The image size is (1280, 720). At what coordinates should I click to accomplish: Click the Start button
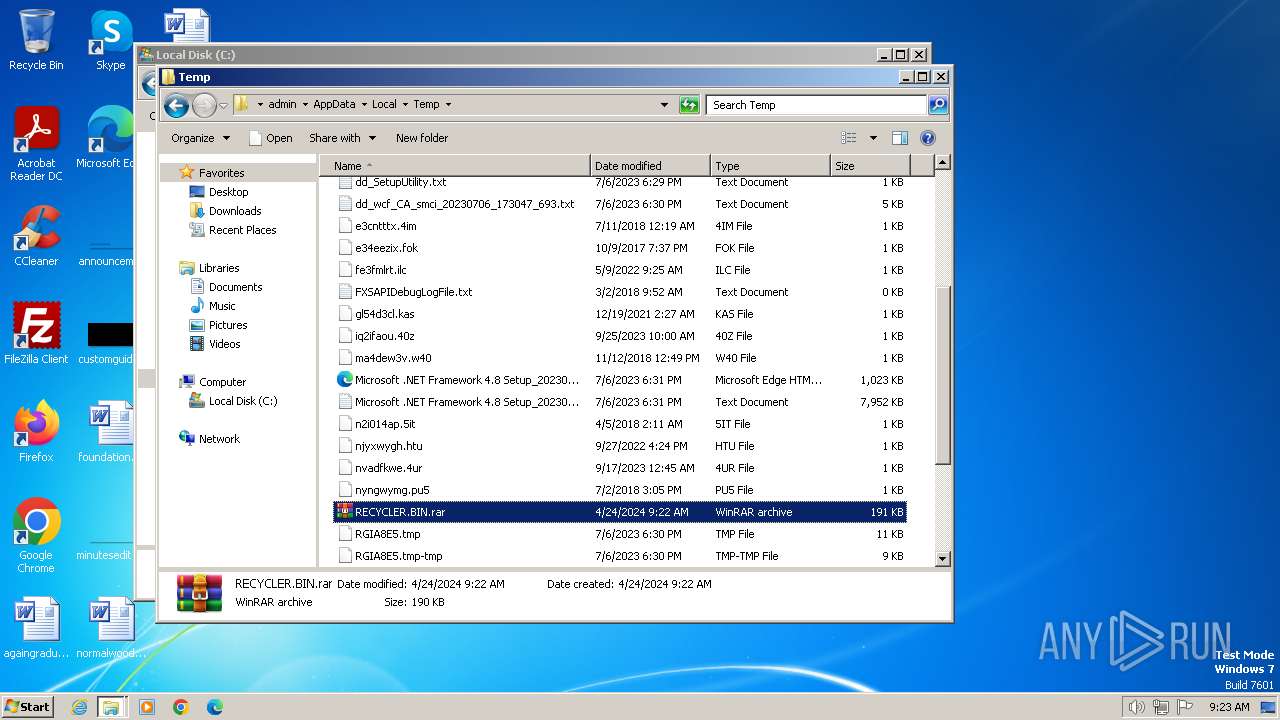click(28, 706)
